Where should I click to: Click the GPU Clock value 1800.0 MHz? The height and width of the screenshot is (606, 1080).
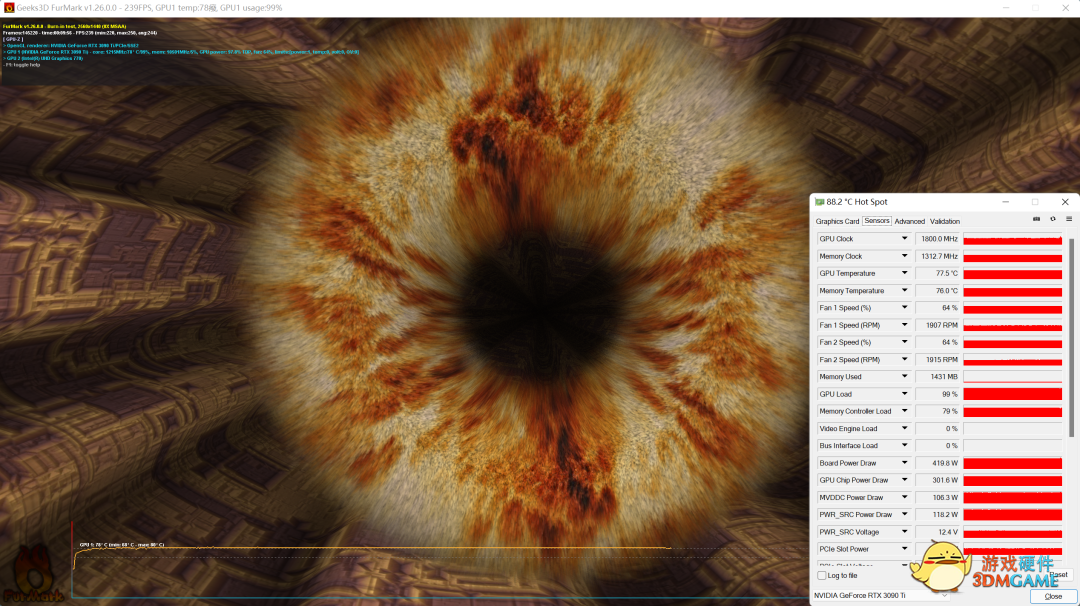[937, 239]
